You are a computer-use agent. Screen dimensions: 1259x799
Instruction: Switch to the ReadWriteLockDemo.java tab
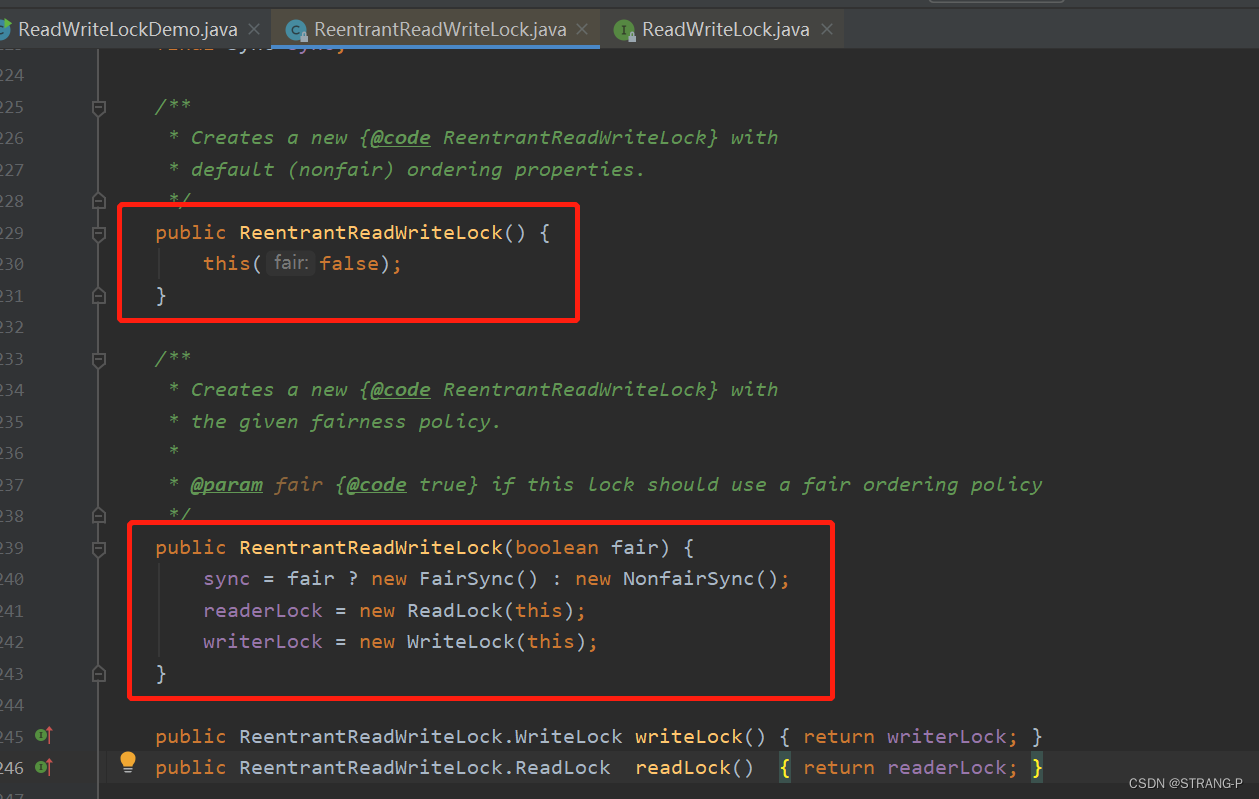[127, 29]
